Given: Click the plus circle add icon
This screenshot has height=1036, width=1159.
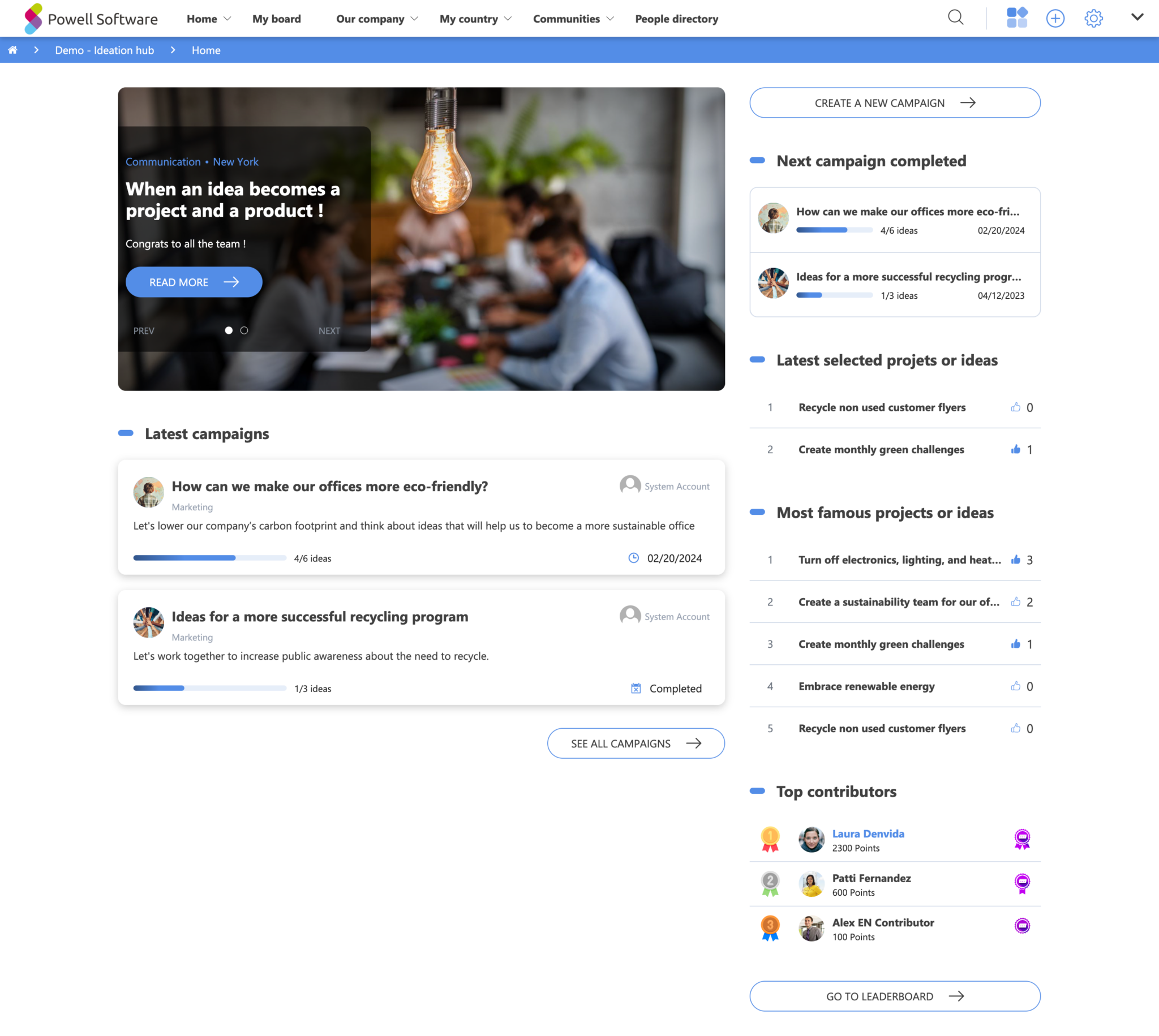Looking at the screenshot, I should pyautogui.click(x=1055, y=18).
